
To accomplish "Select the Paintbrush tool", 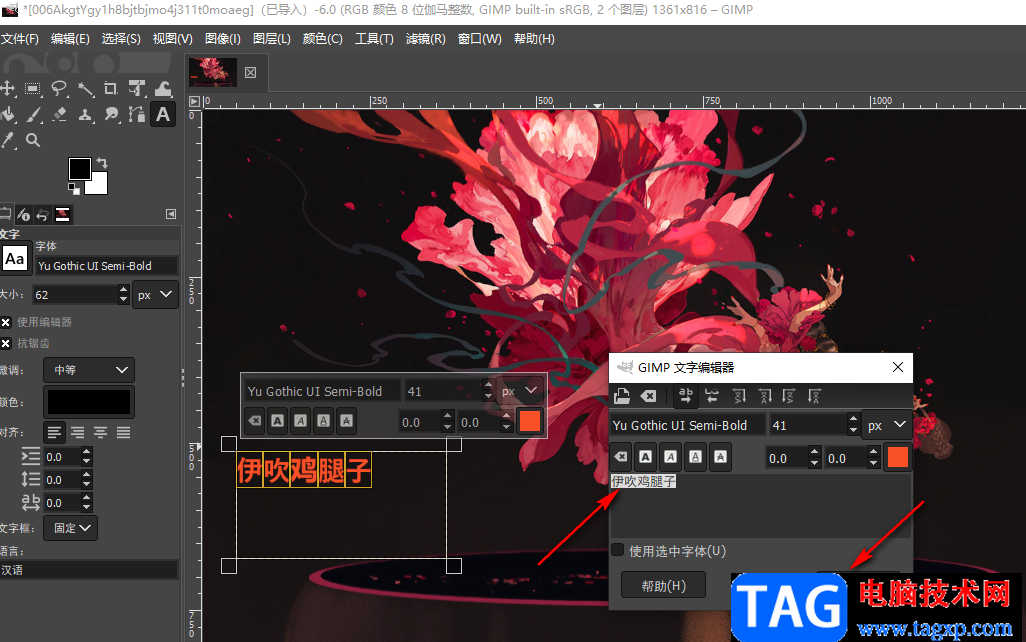I will [x=33, y=115].
